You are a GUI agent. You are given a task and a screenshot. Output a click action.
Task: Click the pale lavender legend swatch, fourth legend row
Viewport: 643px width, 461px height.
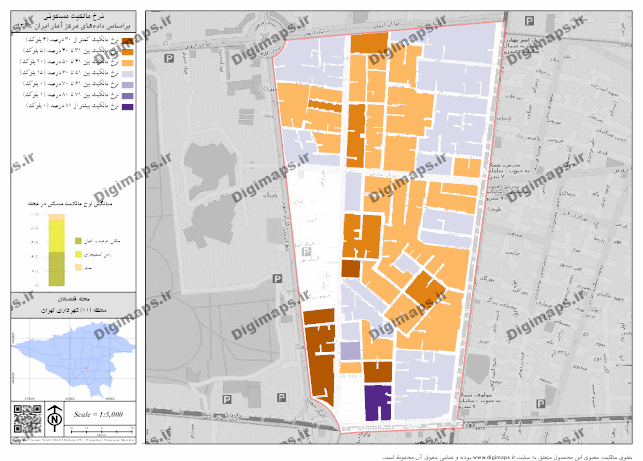click(128, 74)
